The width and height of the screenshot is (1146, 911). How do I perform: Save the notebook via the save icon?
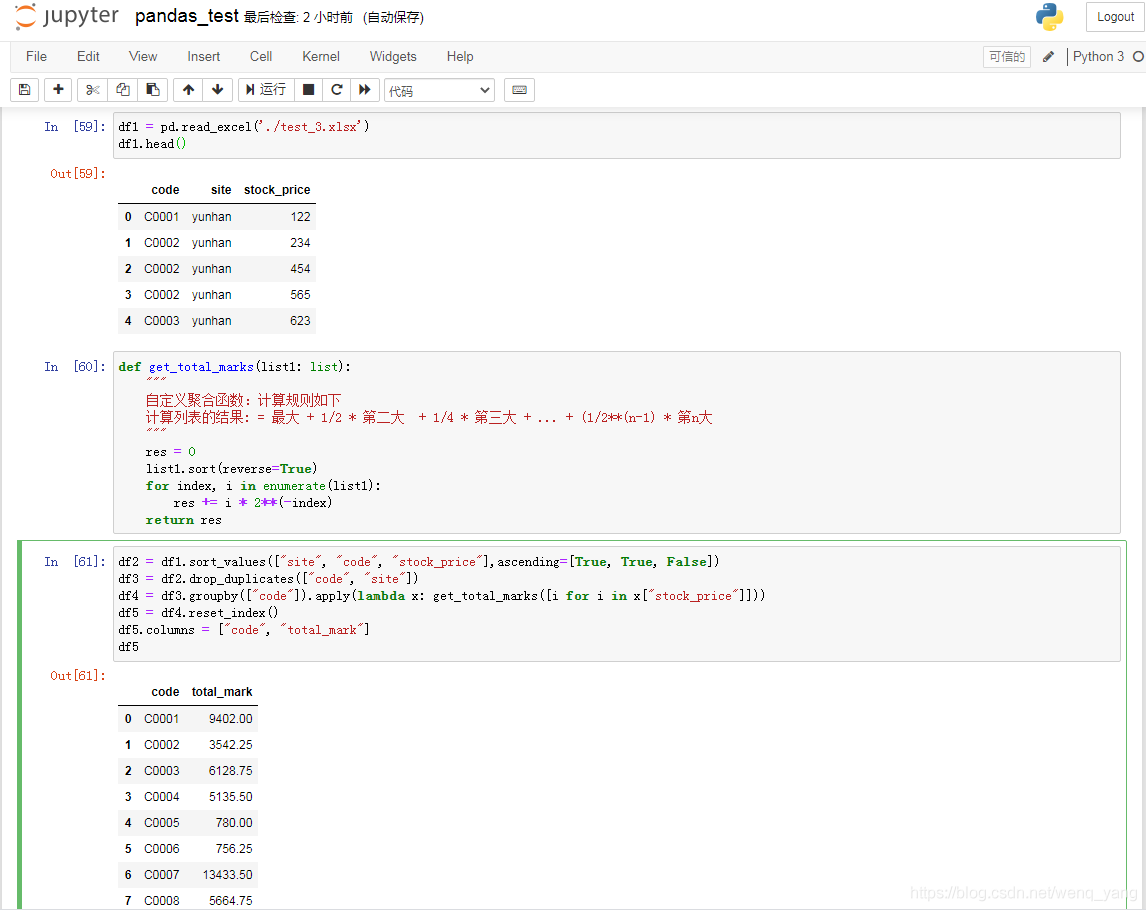24,89
